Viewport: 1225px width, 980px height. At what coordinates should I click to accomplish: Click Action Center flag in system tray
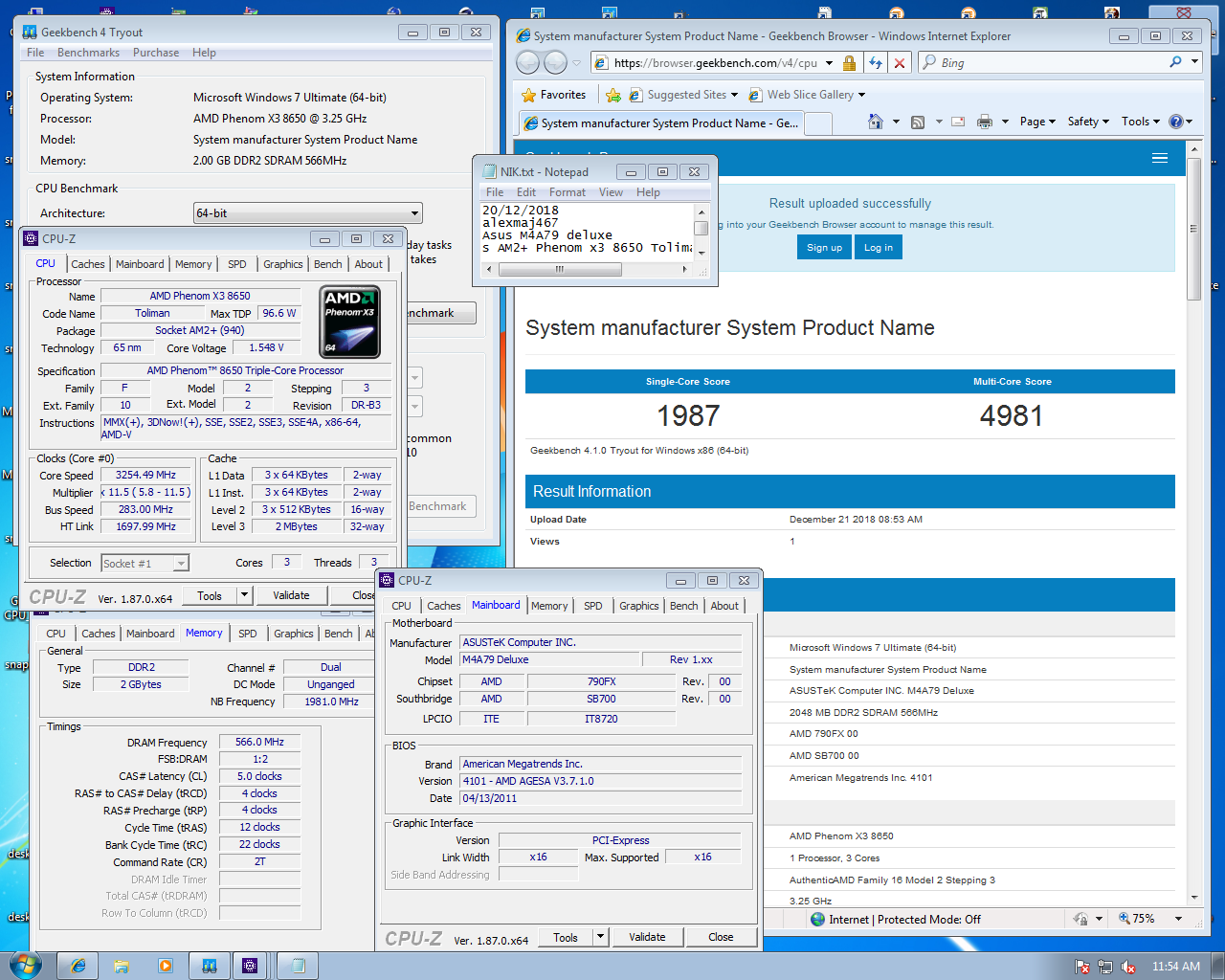pos(1082,967)
